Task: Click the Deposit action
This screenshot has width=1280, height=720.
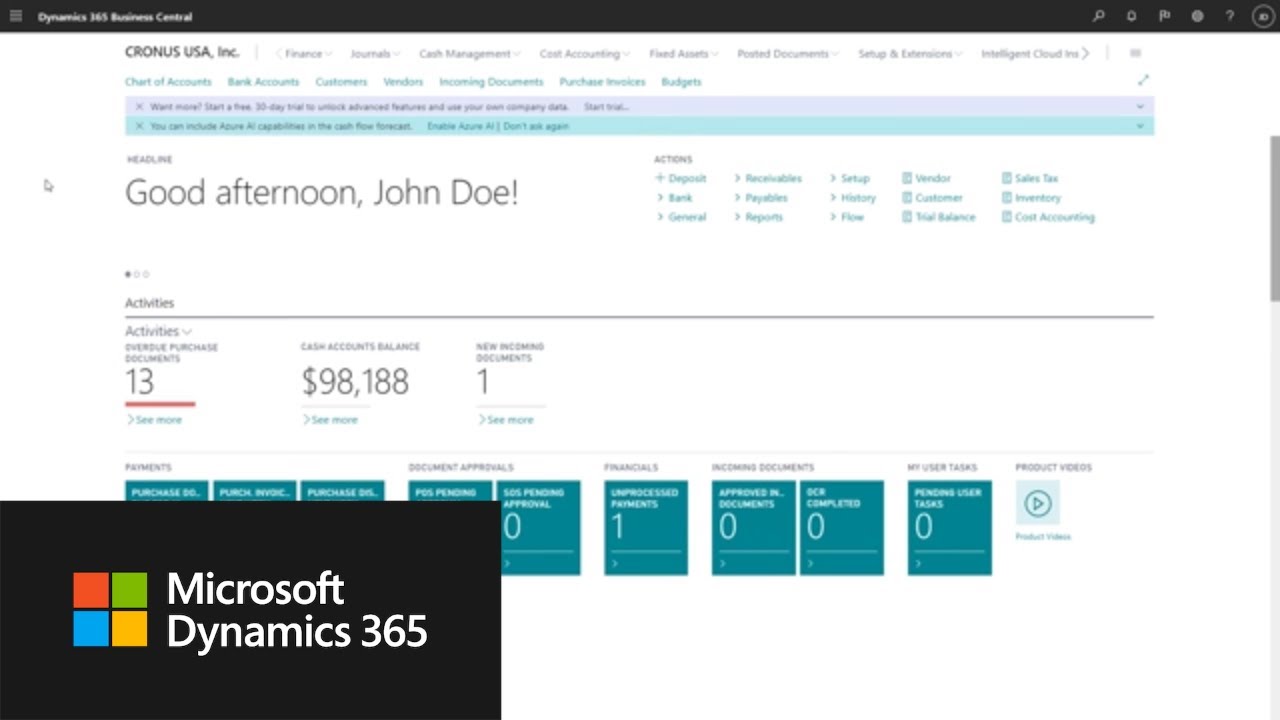Action: (x=681, y=178)
